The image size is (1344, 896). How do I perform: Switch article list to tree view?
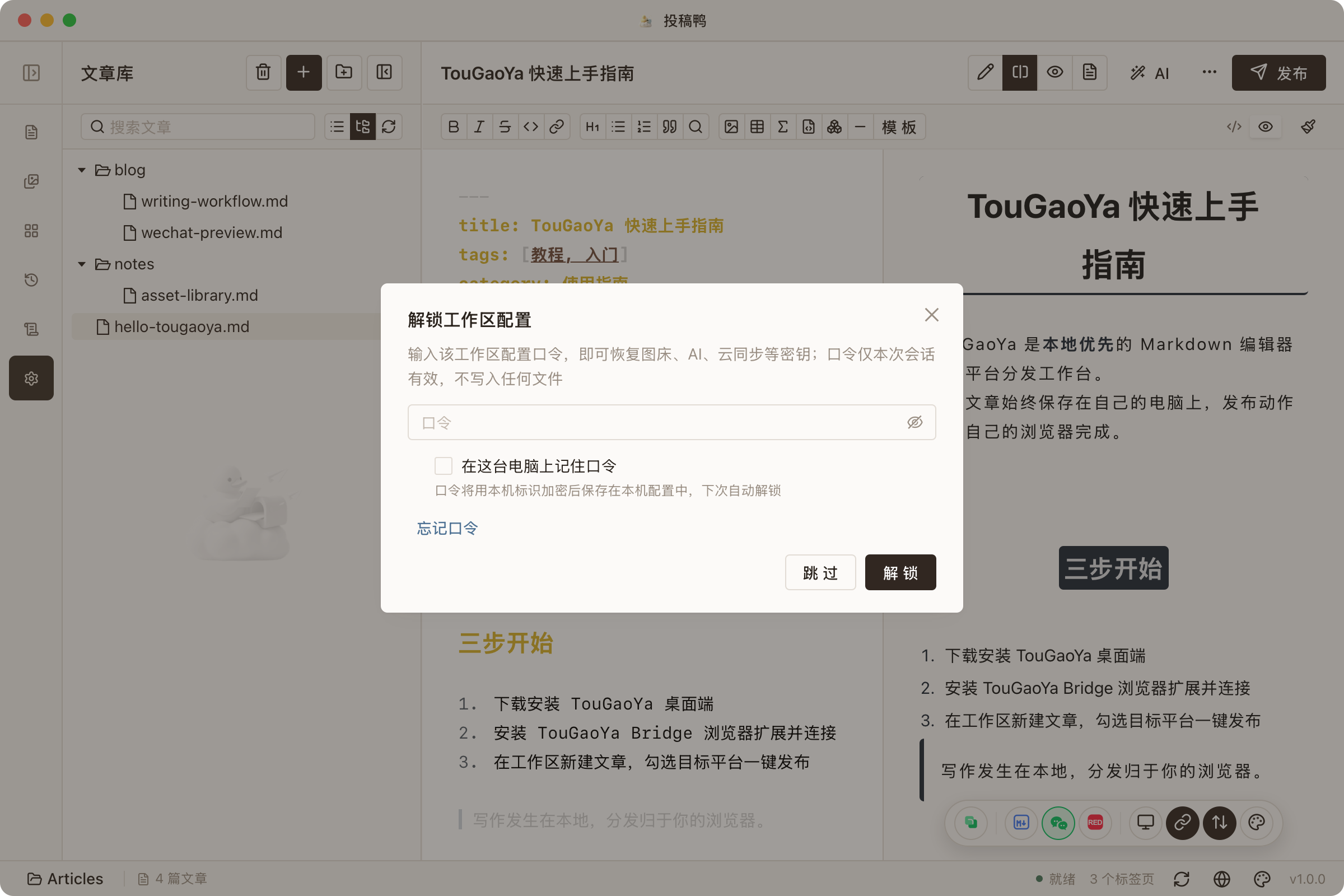[x=363, y=127]
